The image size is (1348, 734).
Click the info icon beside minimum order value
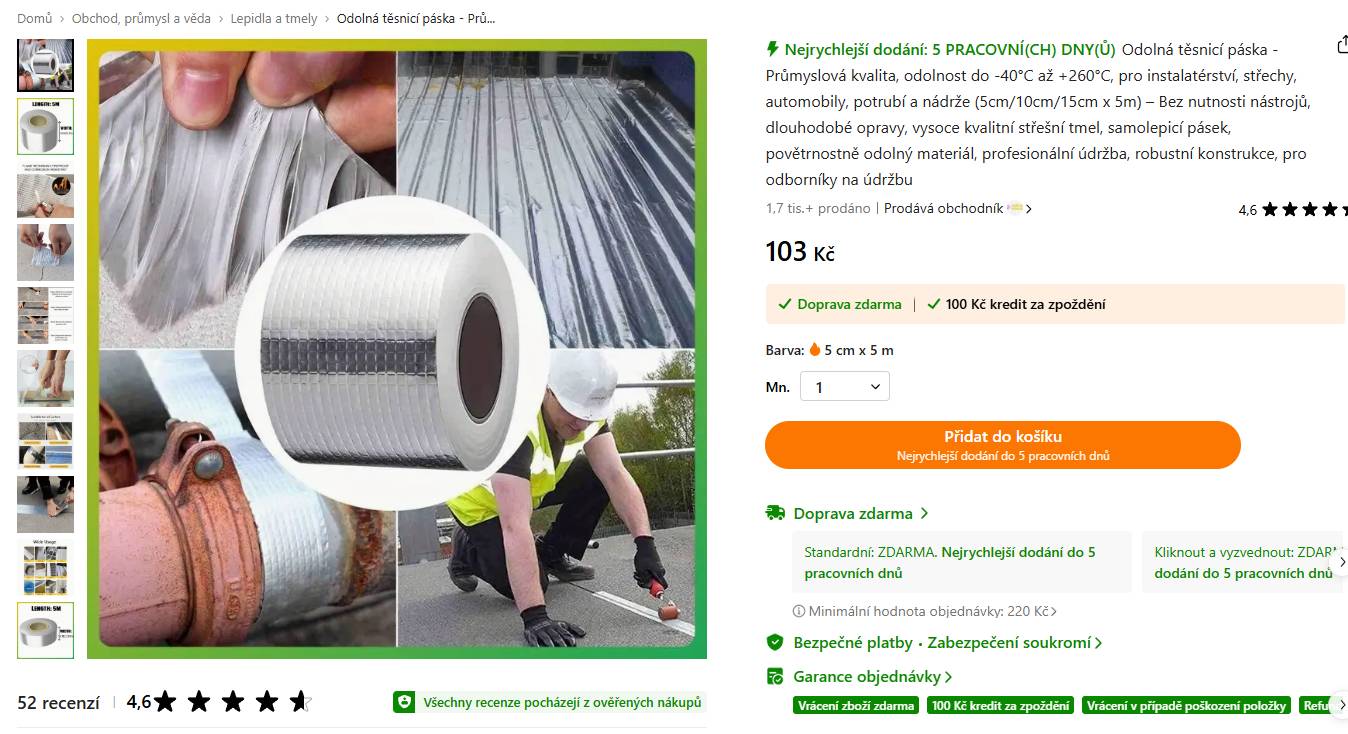(x=799, y=611)
